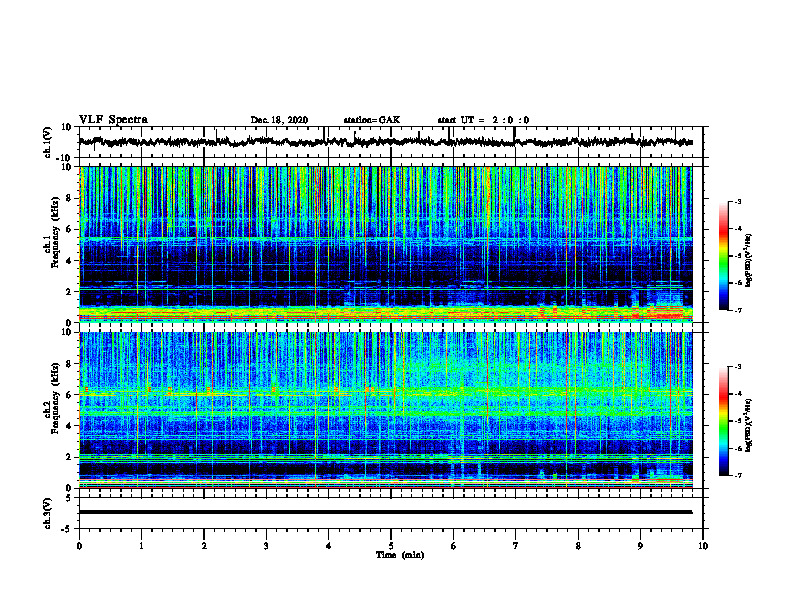The image size is (792, 612).
Task: Click inside the ch.1 spectrogram panel
Action: [x=385, y=244]
